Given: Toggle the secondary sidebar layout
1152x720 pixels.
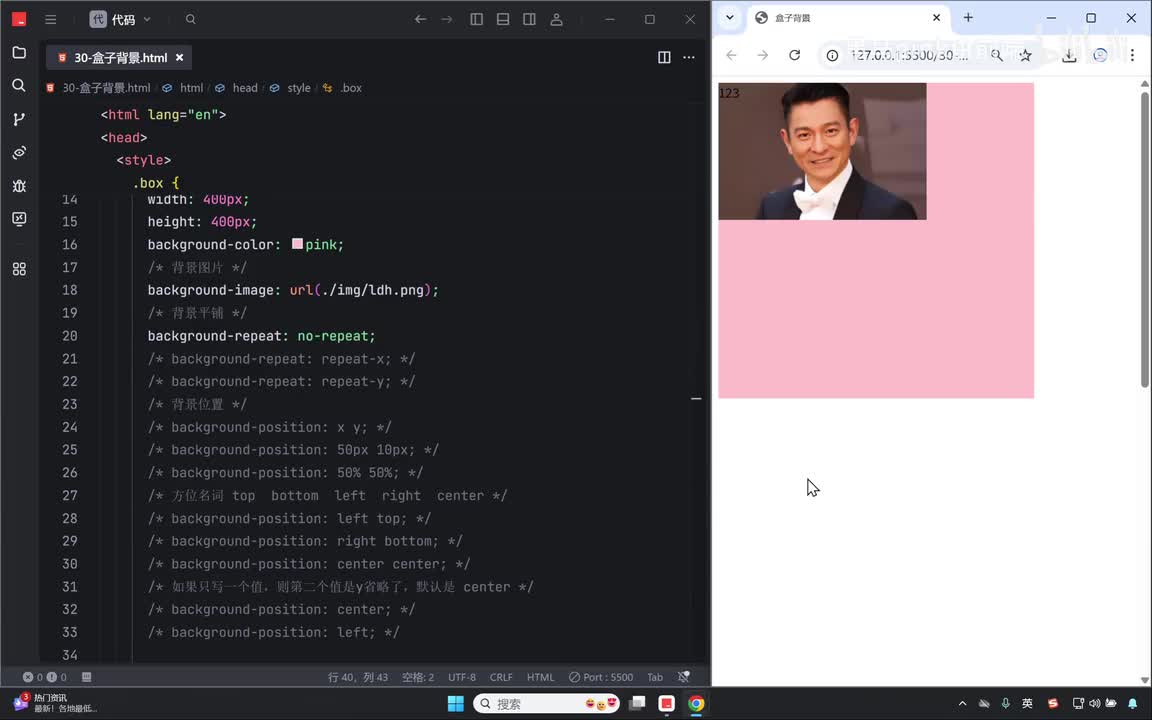Looking at the screenshot, I should (x=529, y=19).
